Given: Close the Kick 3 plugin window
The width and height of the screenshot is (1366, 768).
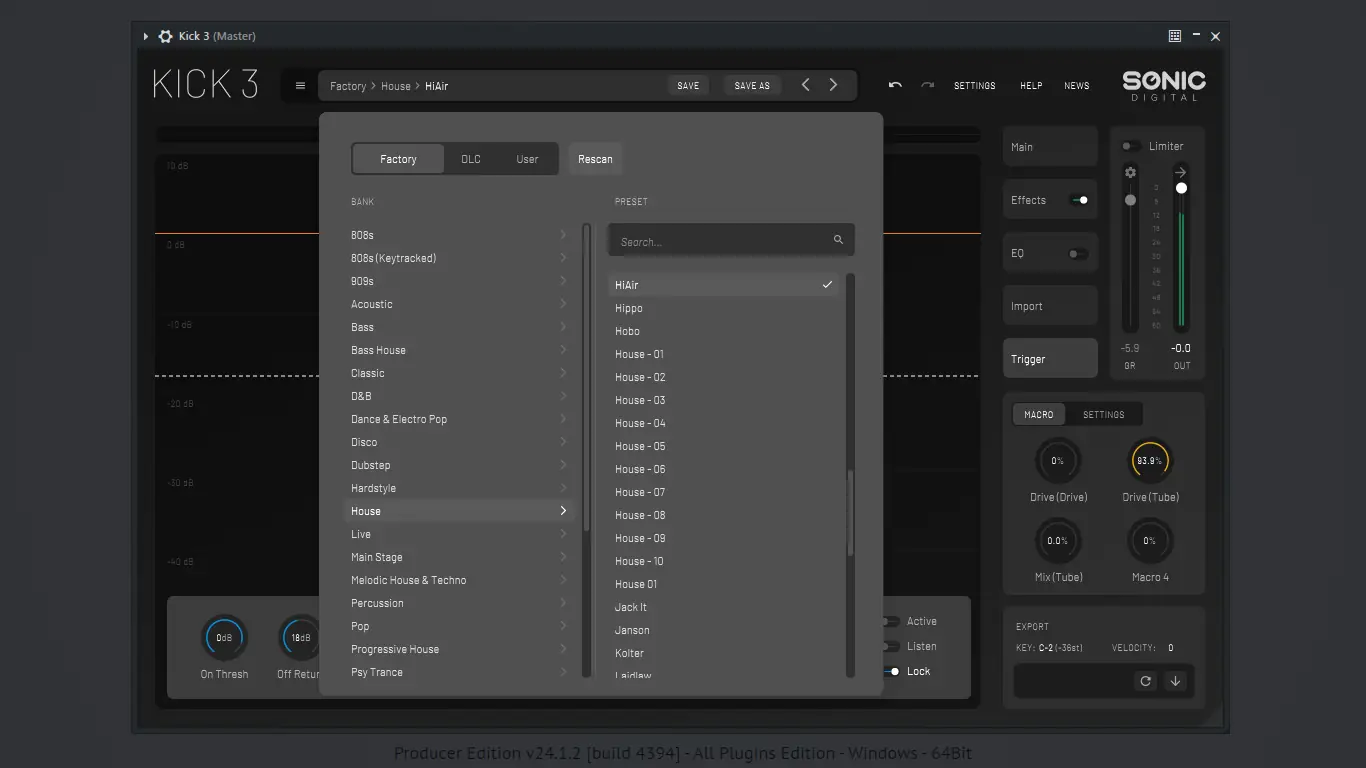Looking at the screenshot, I should (x=1215, y=36).
